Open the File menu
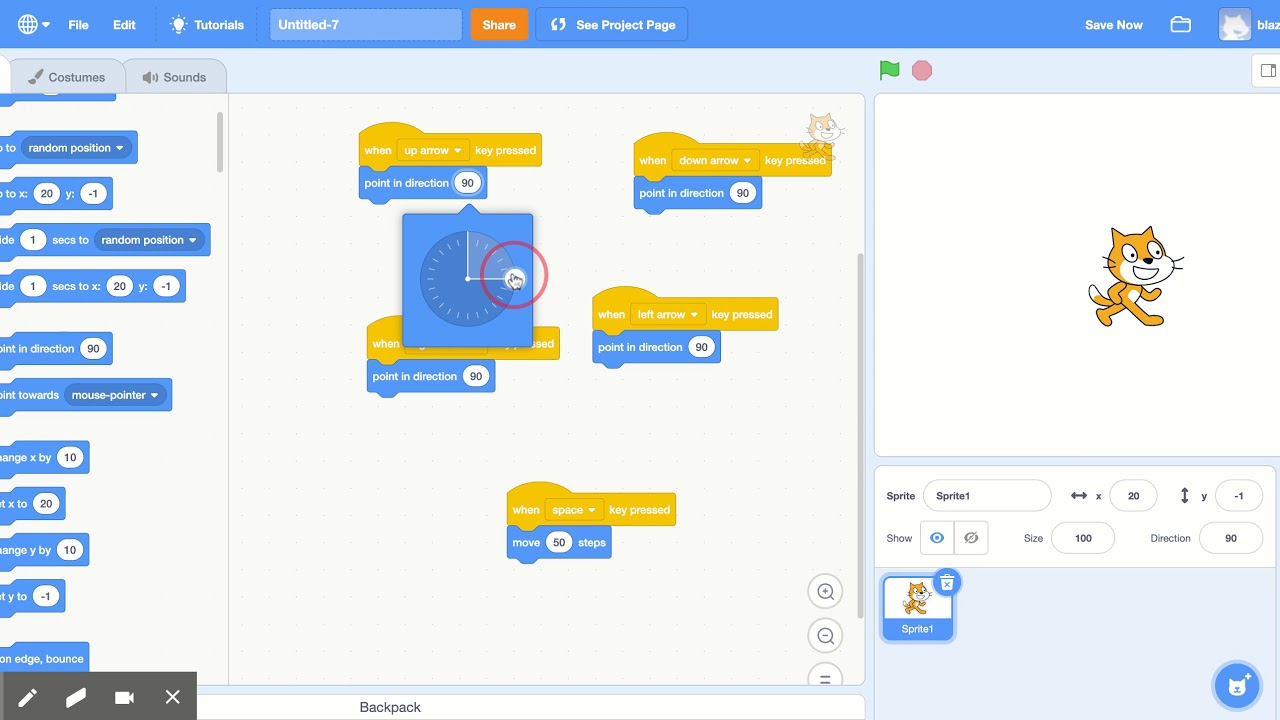Viewport: 1280px width, 720px height. pyautogui.click(x=78, y=25)
